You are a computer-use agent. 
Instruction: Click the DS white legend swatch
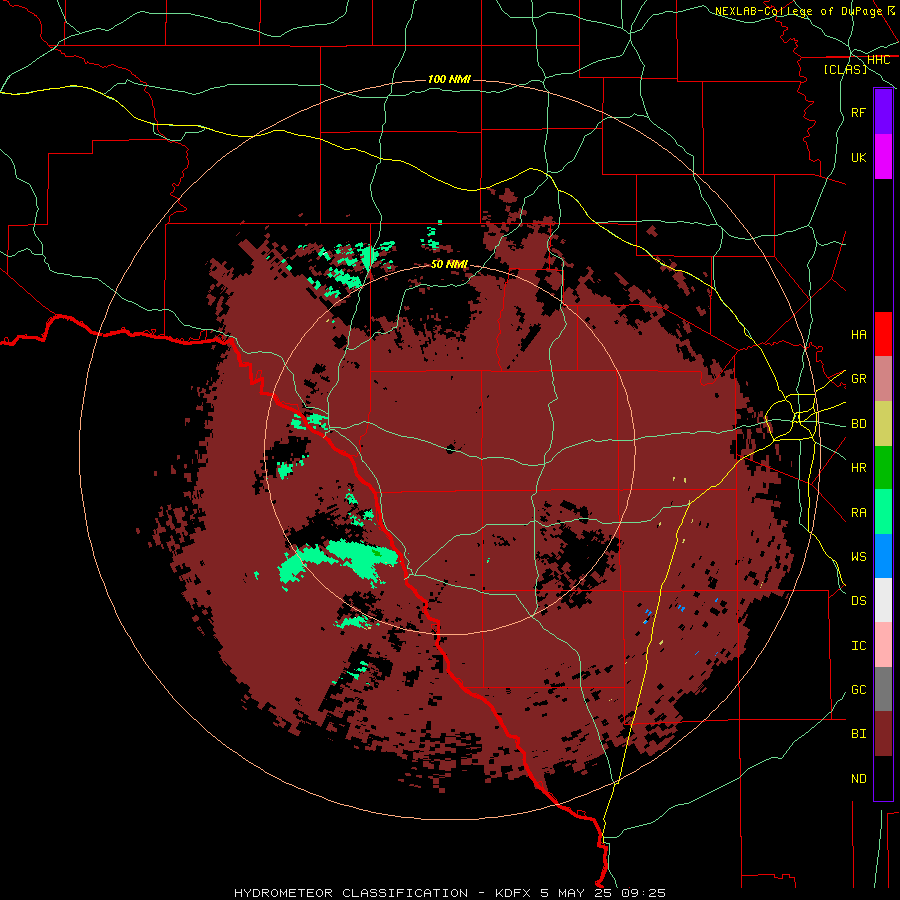point(883,600)
